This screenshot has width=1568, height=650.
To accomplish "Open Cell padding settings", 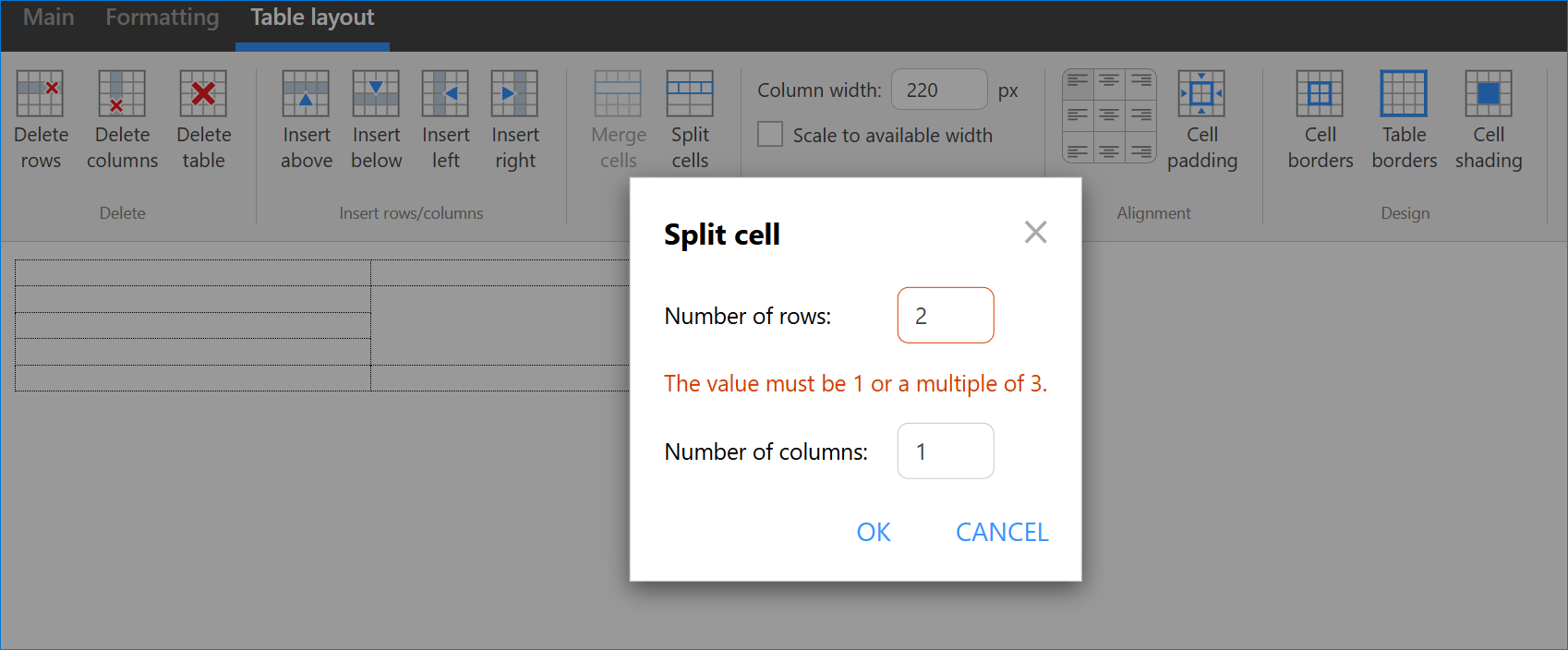I will (1201, 119).
